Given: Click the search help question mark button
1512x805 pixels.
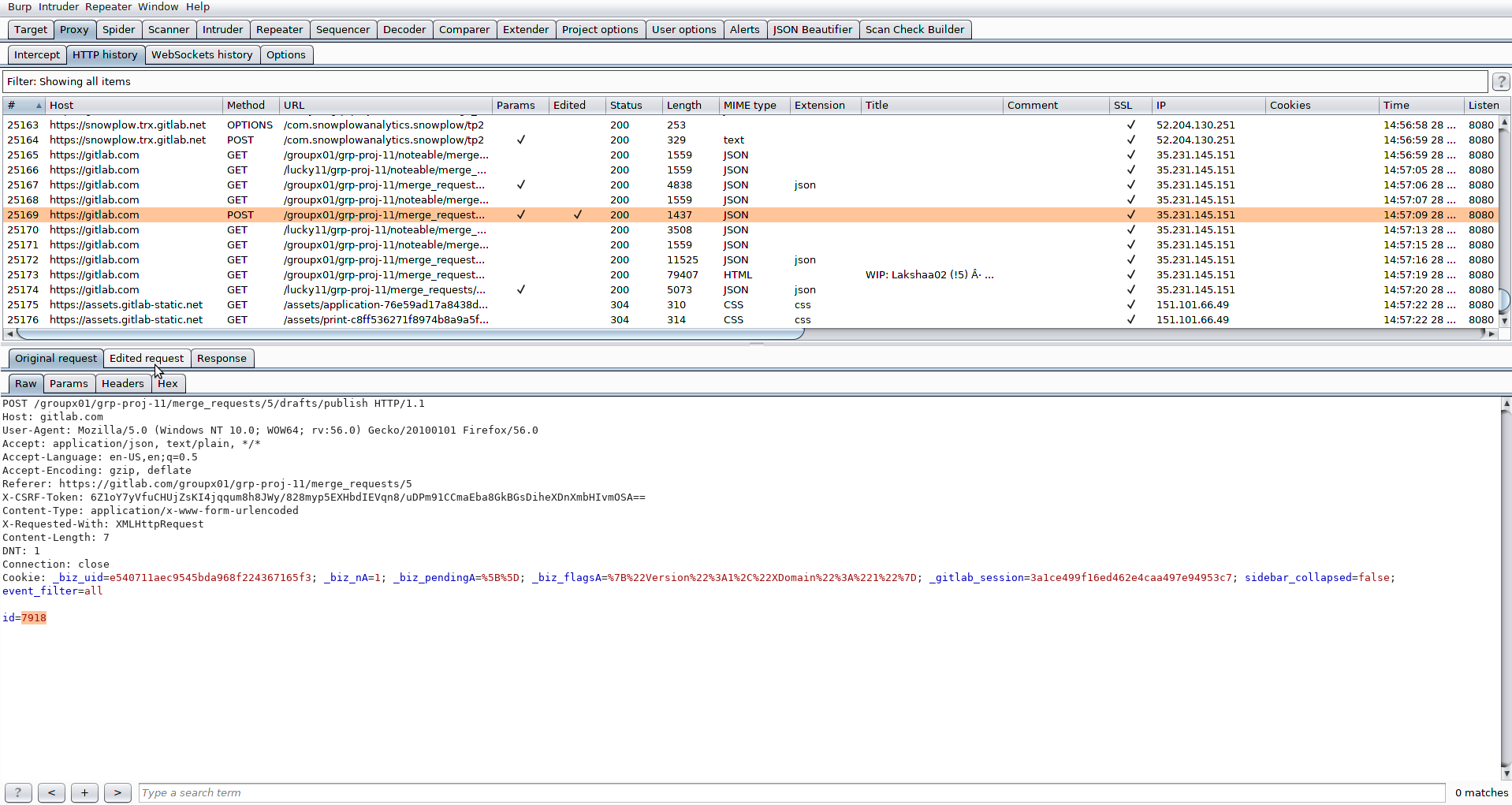Looking at the screenshot, I should (18, 793).
